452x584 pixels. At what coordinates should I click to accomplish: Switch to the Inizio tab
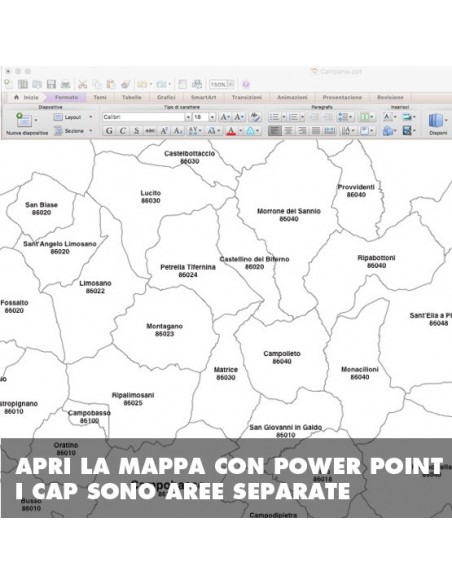(27, 98)
